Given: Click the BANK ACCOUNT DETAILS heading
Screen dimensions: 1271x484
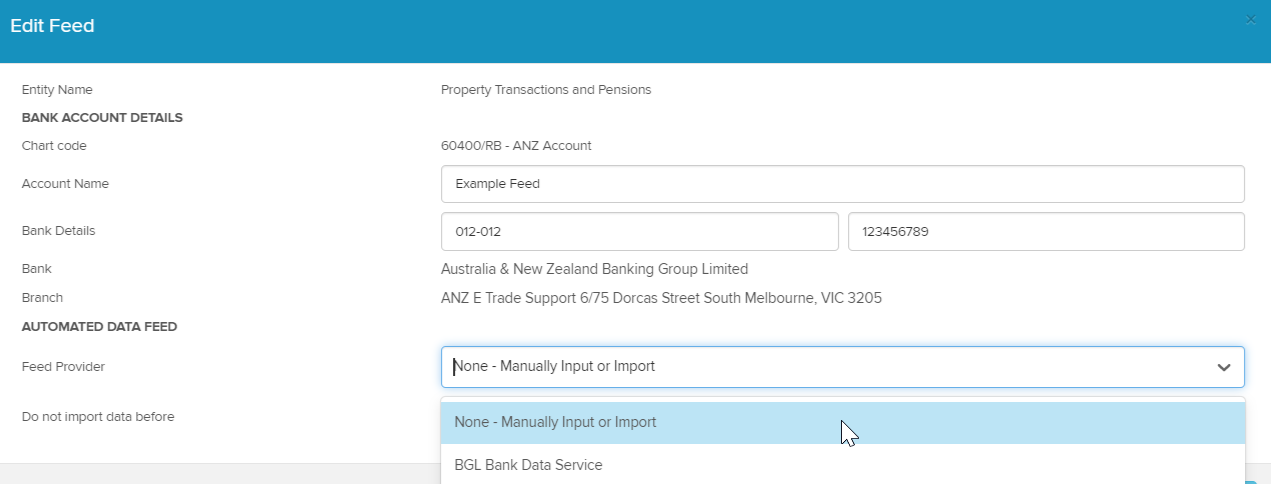Looking at the screenshot, I should pos(102,117).
